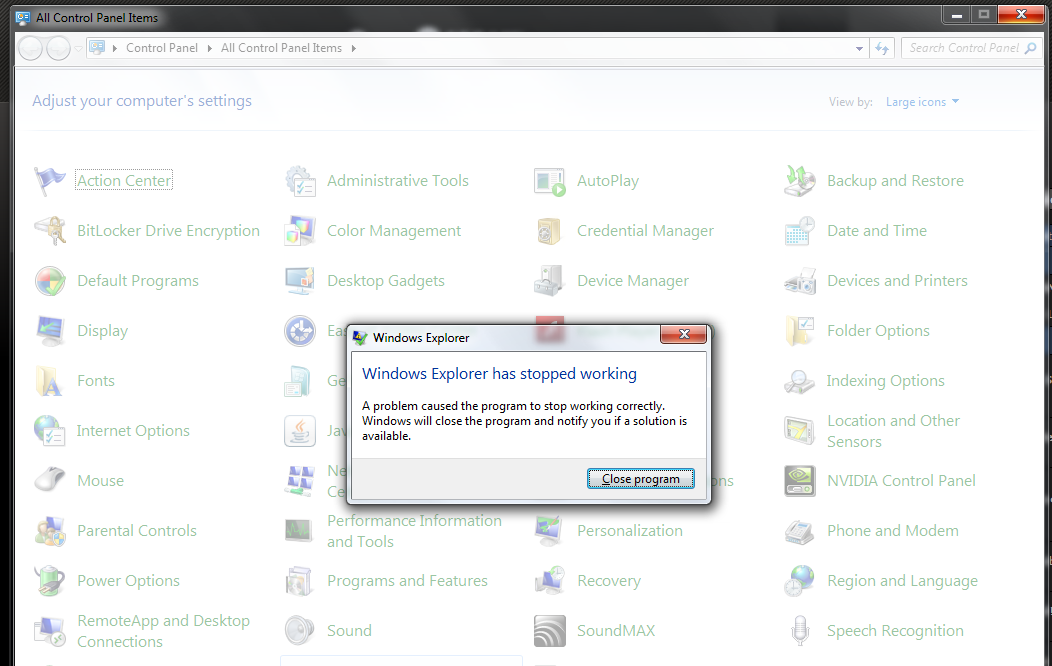Open the Fonts icon

click(x=96, y=381)
